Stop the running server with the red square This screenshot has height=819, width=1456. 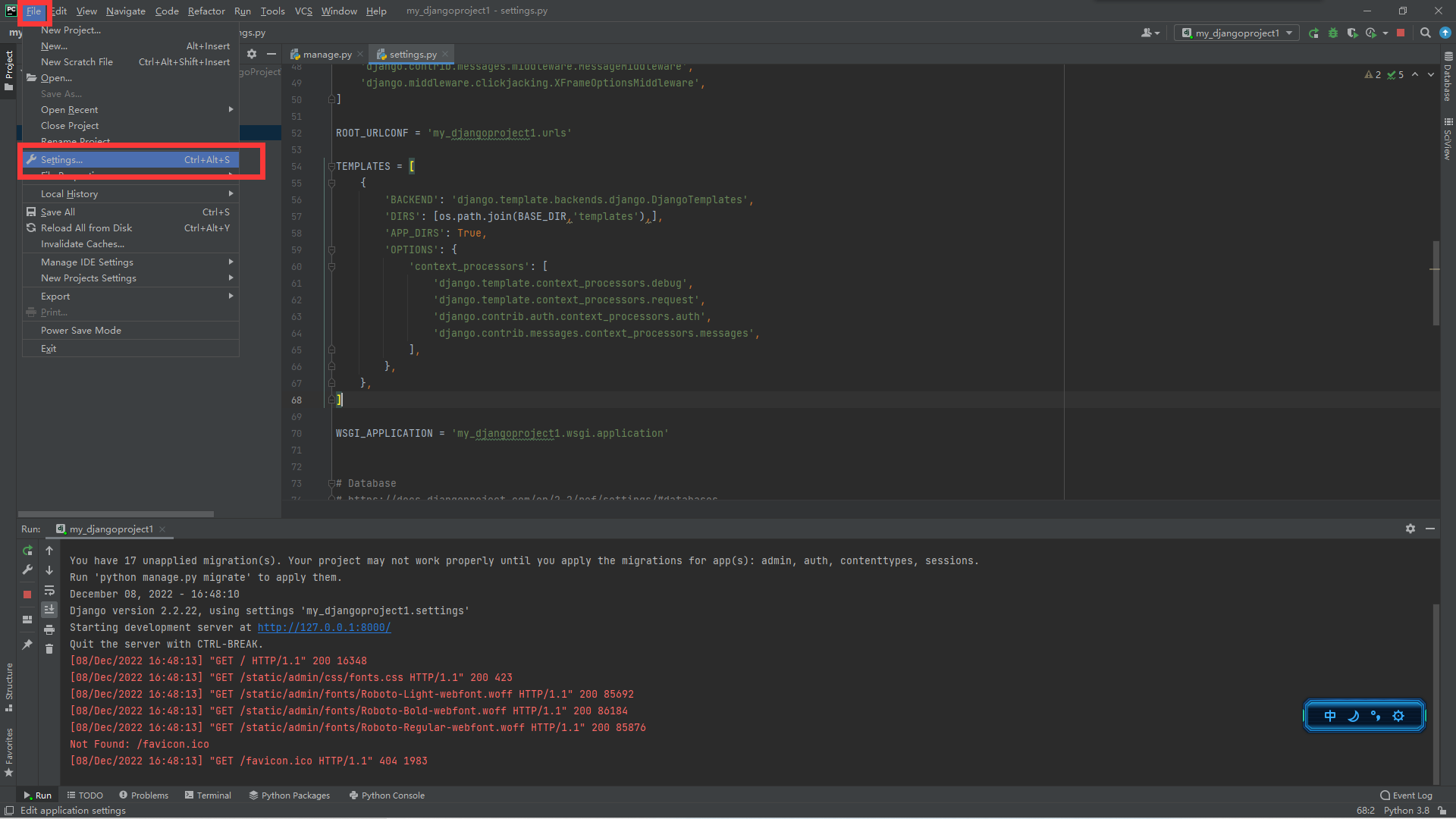pyautogui.click(x=1401, y=33)
